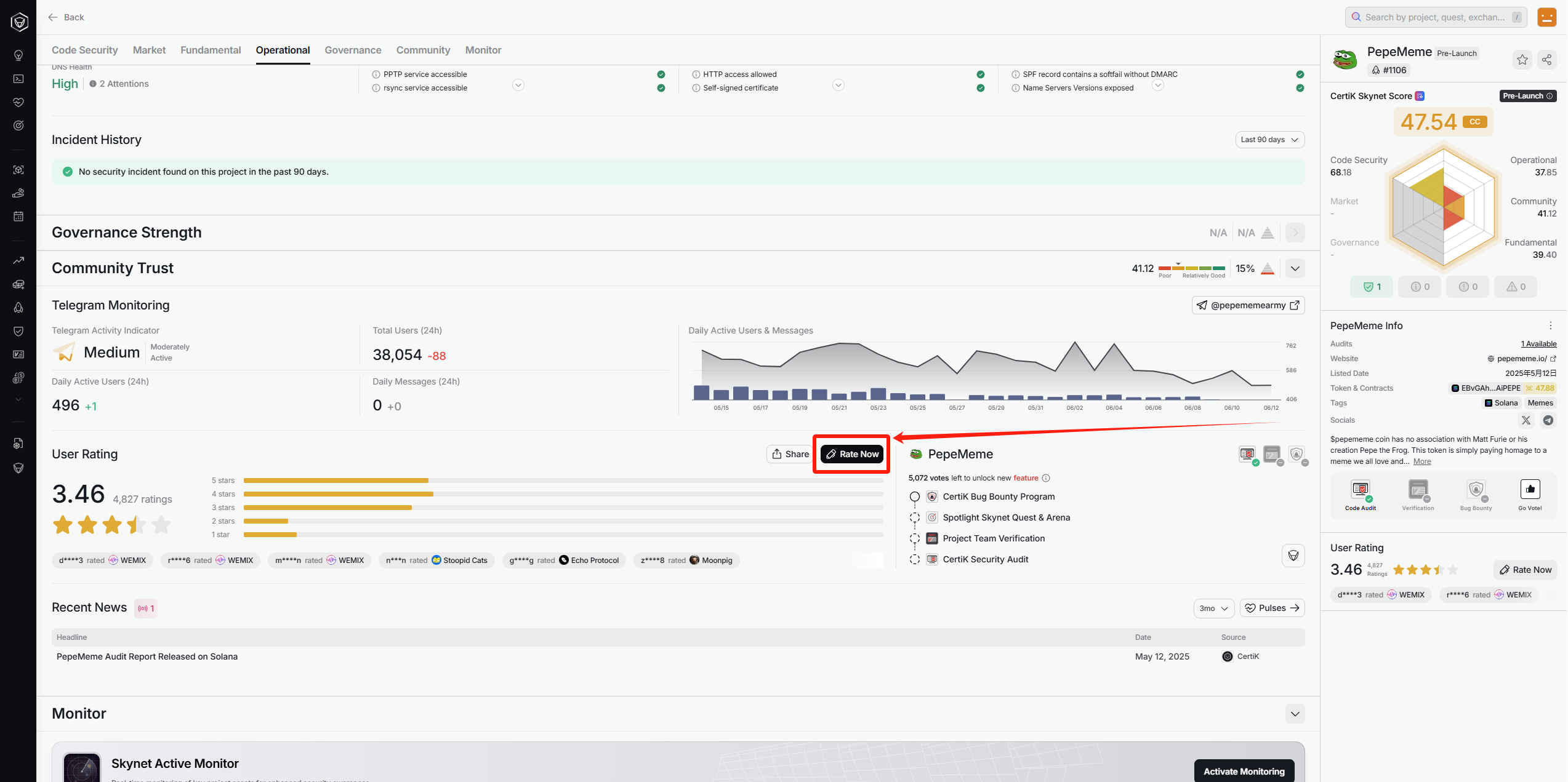Open the CertiK logo home icon
Screen dimensions: 1568x782
tap(19, 22)
